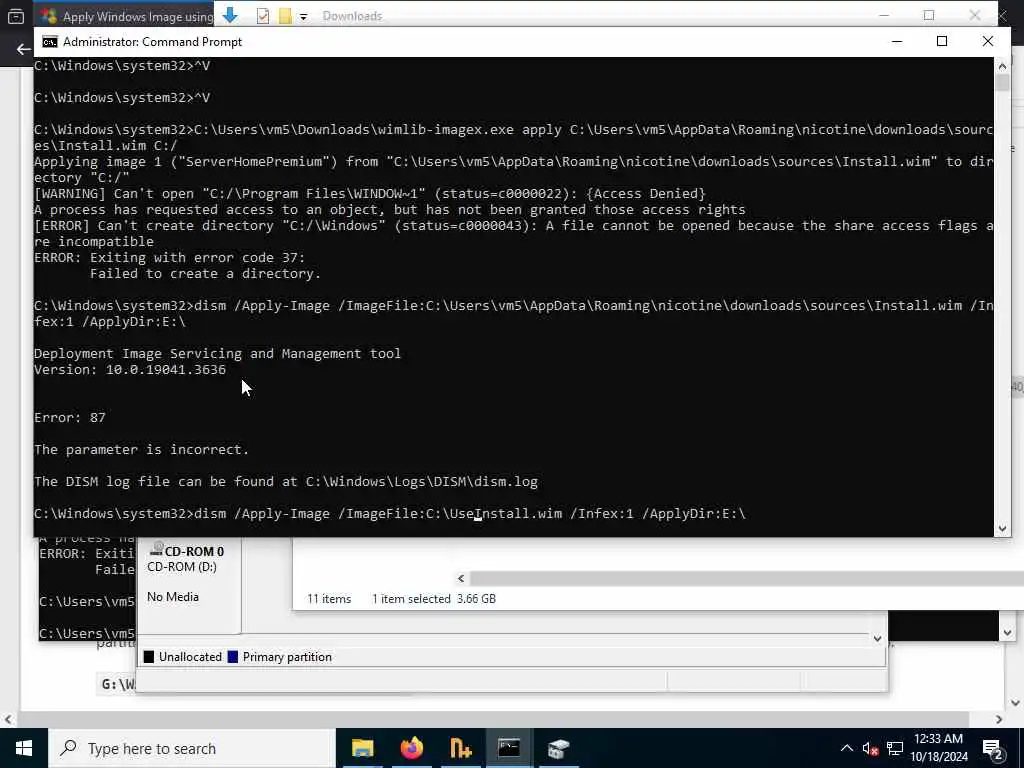Open Firefox from the taskbar
This screenshot has height=768, width=1024.
411,748
